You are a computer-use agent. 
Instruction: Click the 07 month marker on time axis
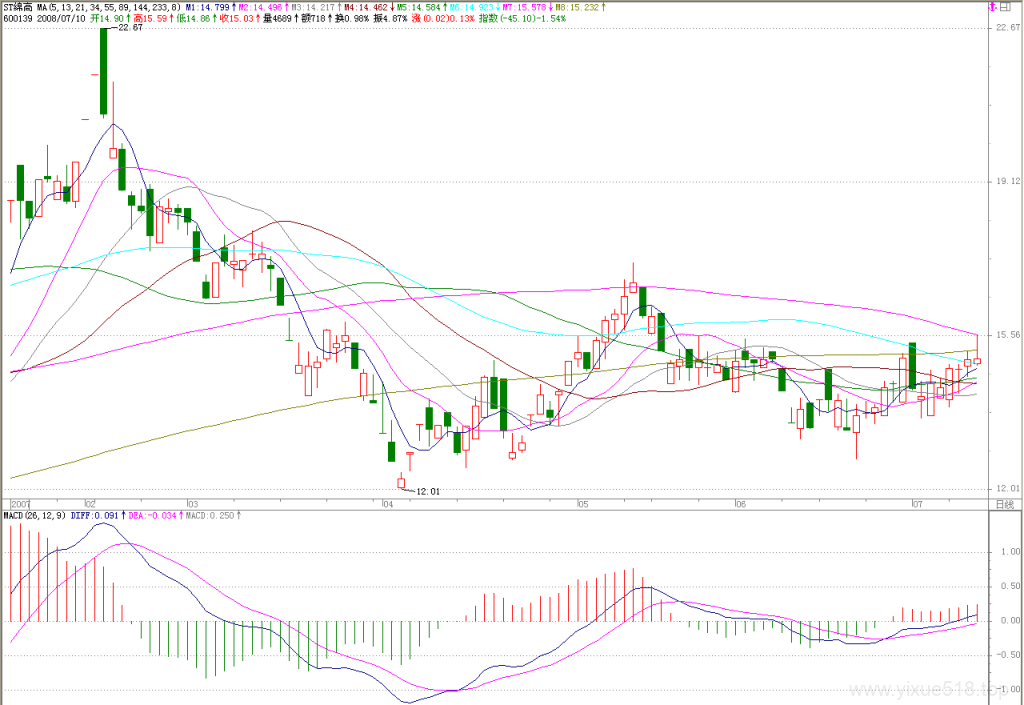tap(918, 504)
